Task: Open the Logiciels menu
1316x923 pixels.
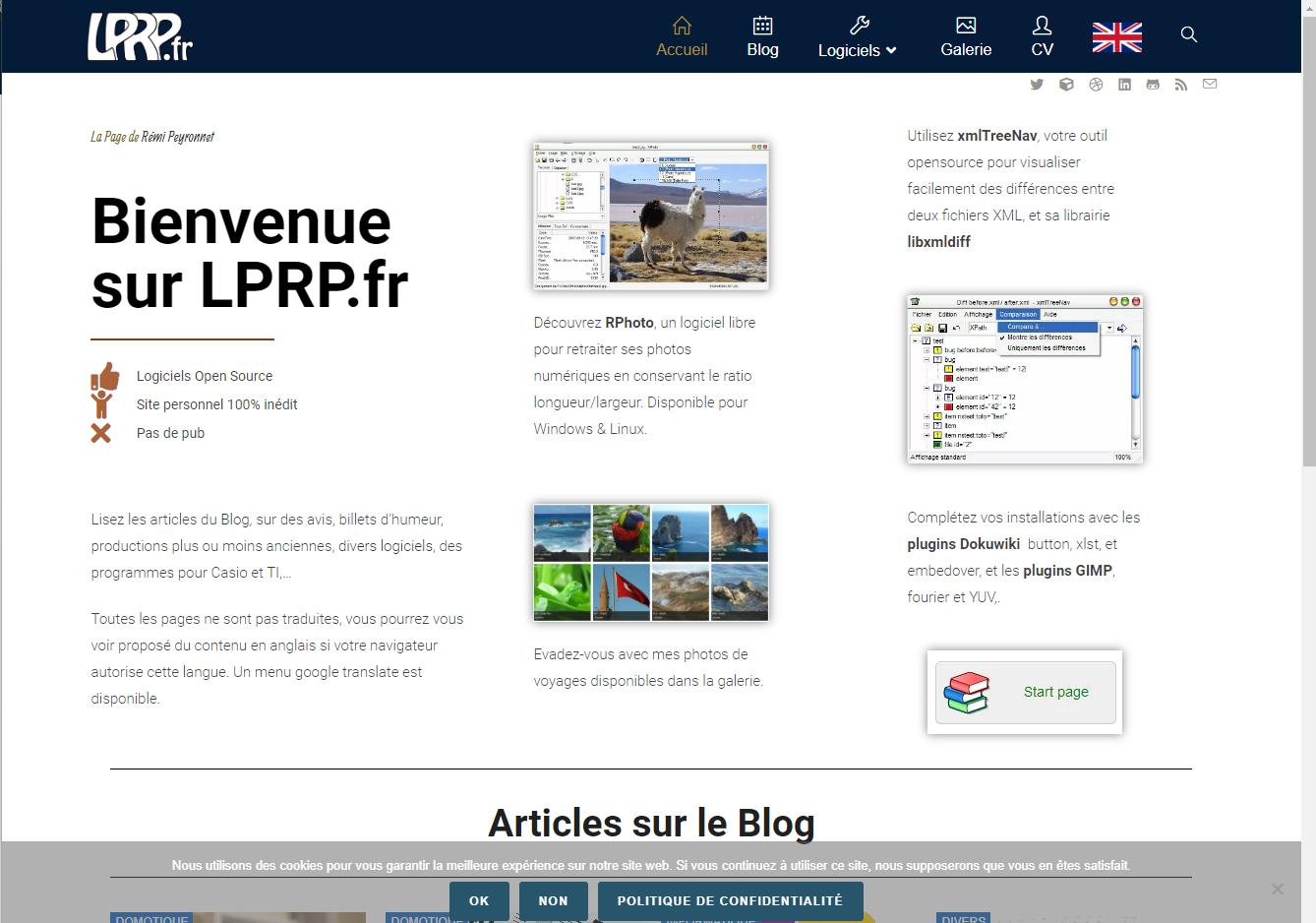Action: pyautogui.click(x=849, y=50)
